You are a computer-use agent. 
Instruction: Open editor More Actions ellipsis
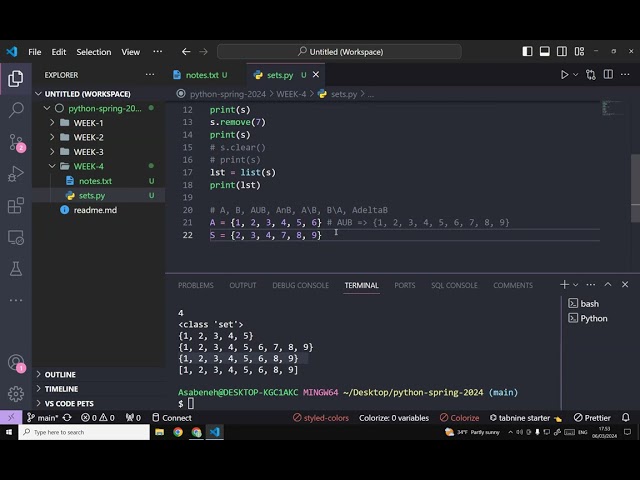[x=625, y=74]
